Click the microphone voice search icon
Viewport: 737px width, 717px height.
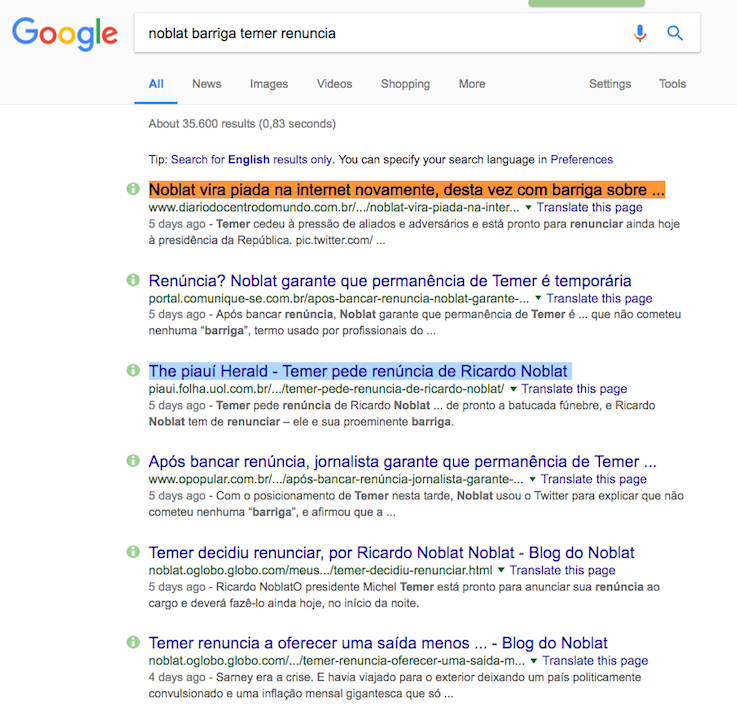[x=640, y=33]
